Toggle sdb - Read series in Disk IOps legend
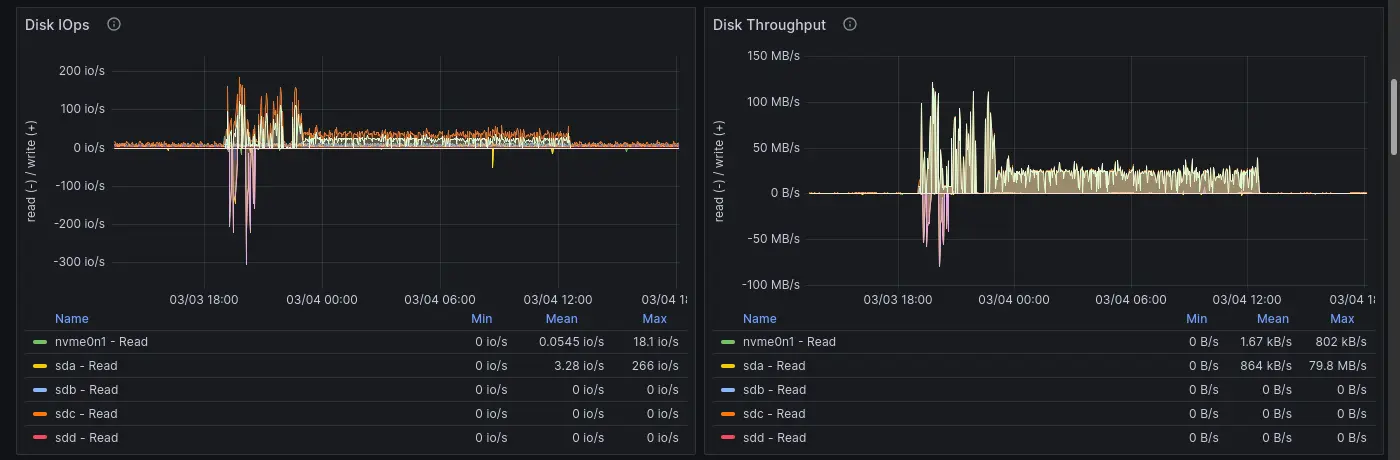Image resolution: width=1400 pixels, height=460 pixels. 89,390
